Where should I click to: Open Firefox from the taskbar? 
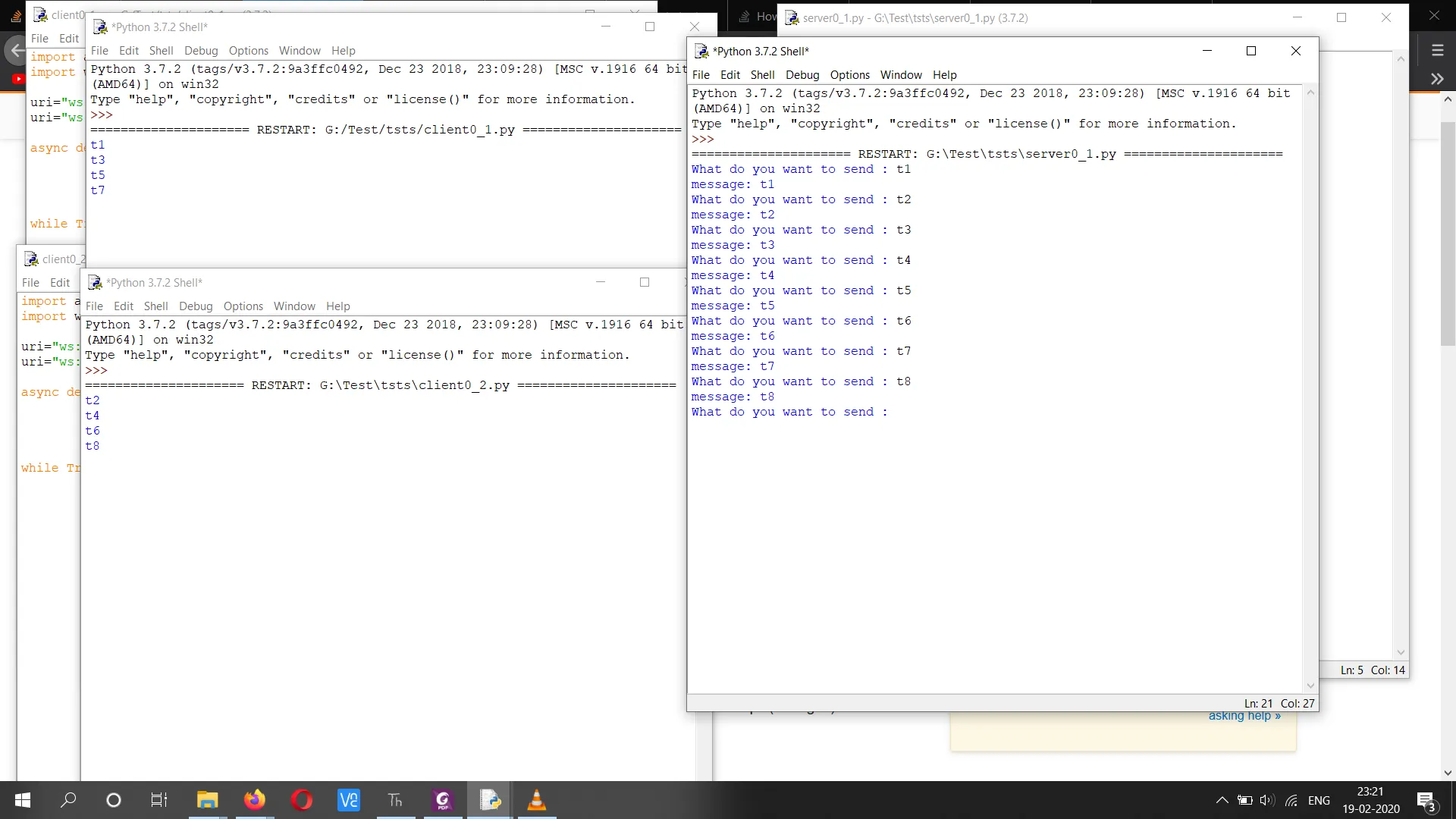pos(255,800)
